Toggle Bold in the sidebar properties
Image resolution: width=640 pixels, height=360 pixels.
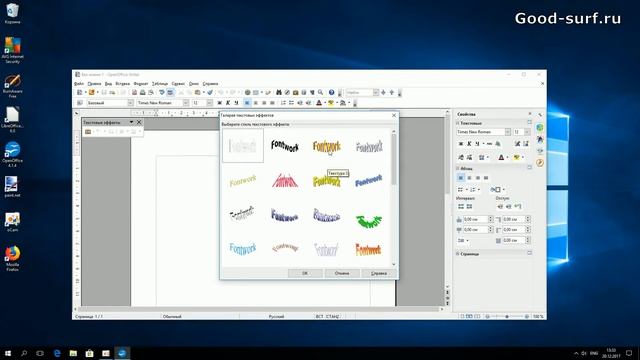pos(461,144)
